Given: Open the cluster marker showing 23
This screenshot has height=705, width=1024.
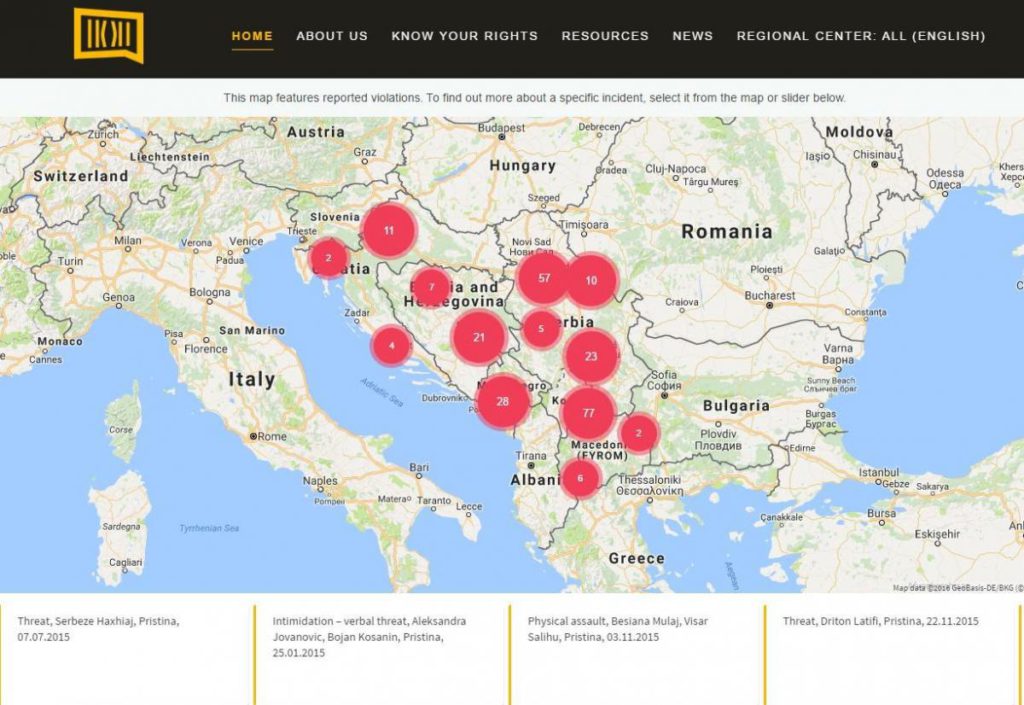Looking at the screenshot, I should tap(590, 356).
